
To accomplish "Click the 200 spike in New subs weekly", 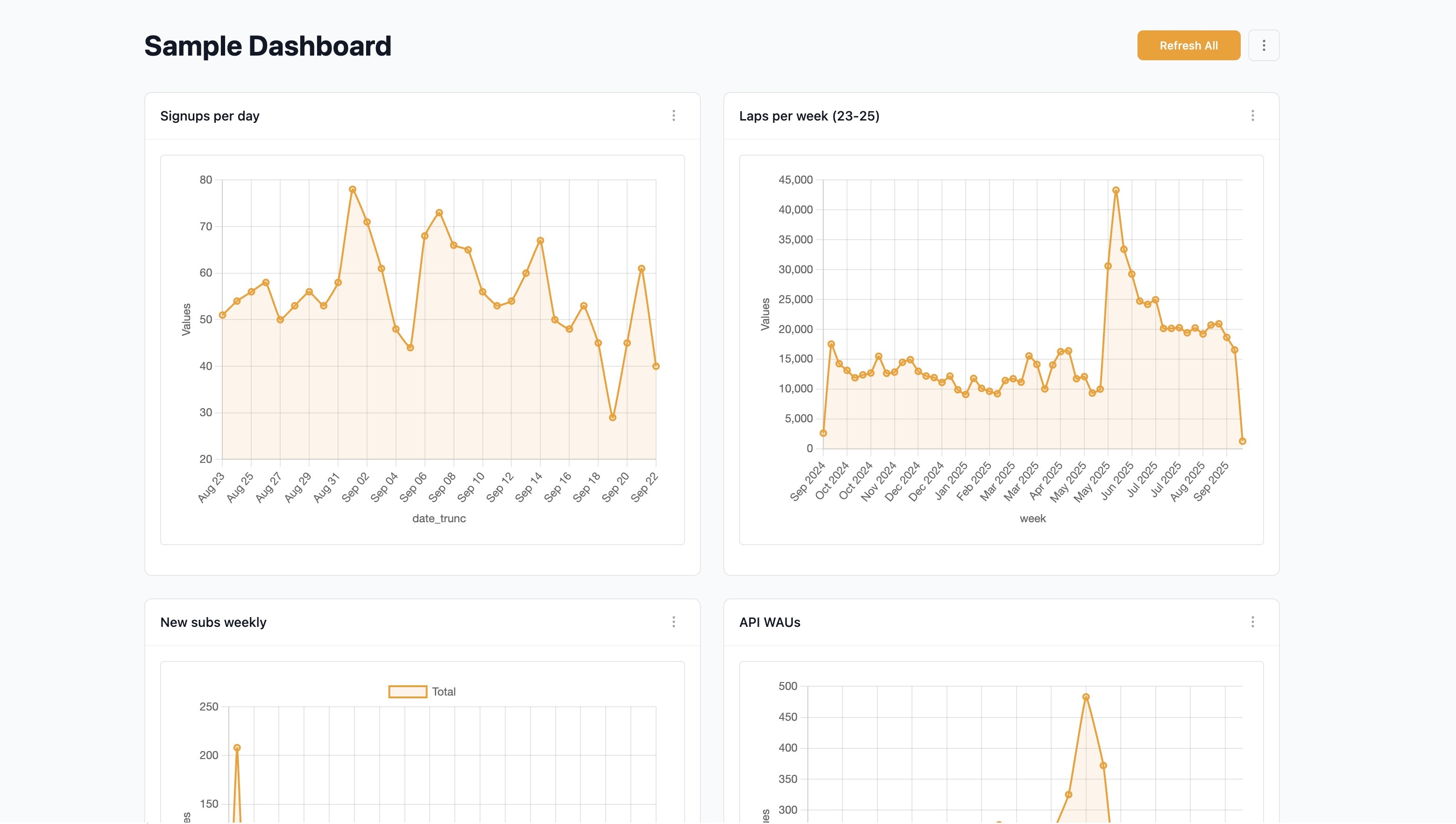I will 237,747.
